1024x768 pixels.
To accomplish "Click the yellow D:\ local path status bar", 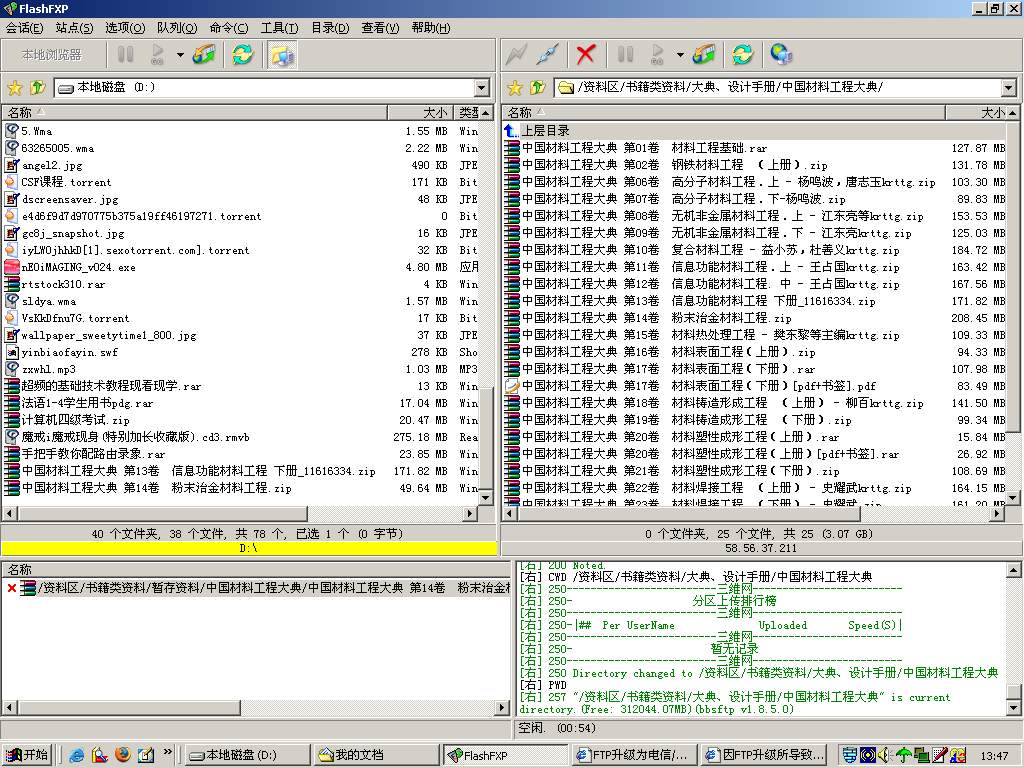I will coord(249,548).
